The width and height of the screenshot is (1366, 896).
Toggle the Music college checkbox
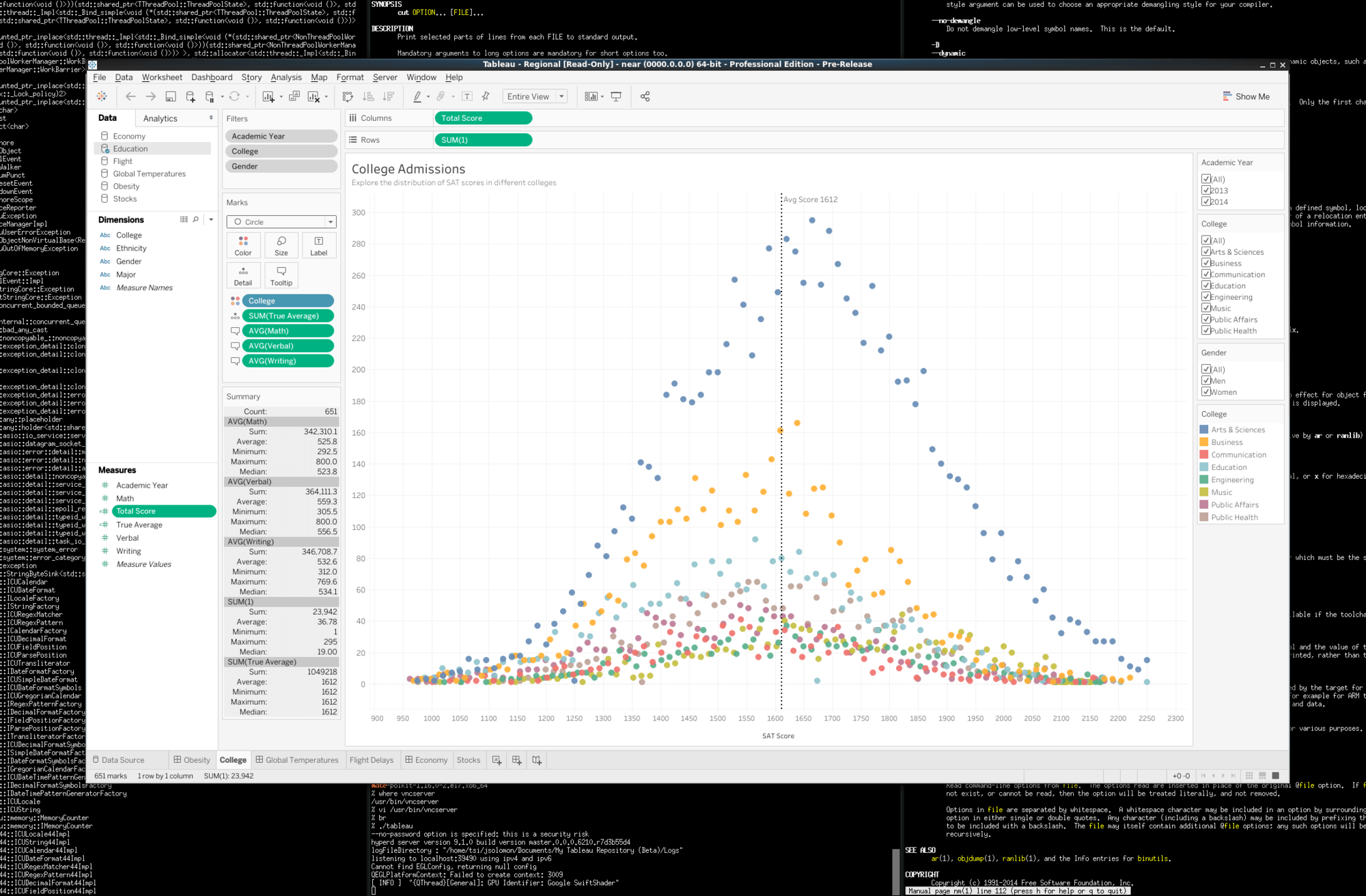1206,308
